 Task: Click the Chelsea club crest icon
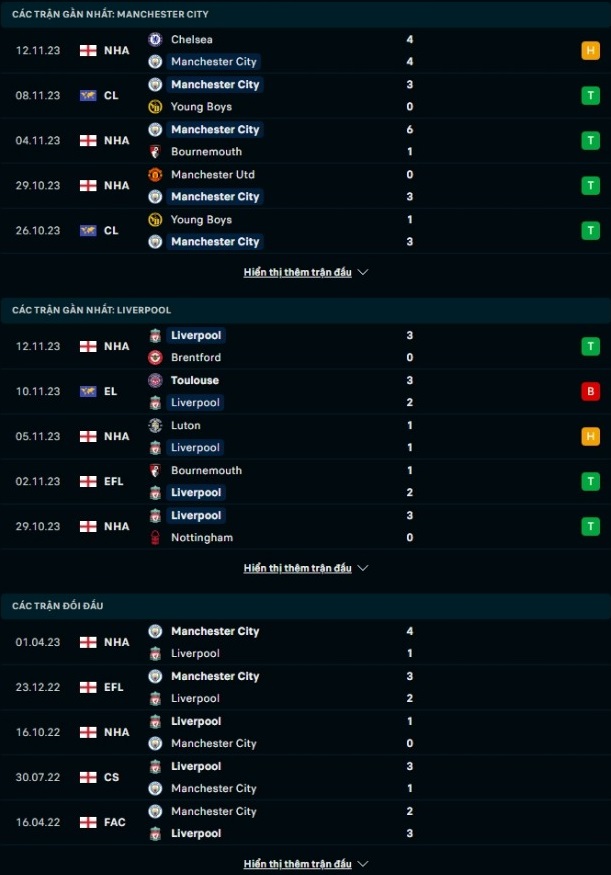(x=155, y=39)
